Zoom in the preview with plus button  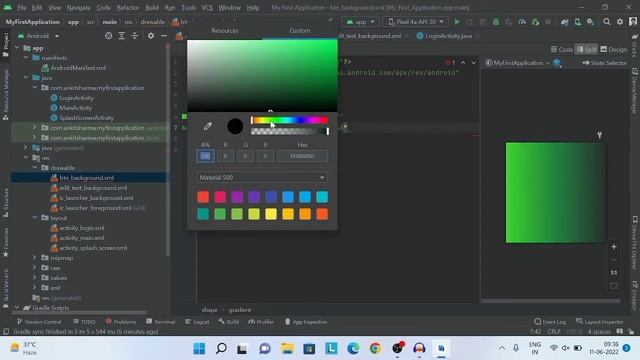click(614, 247)
